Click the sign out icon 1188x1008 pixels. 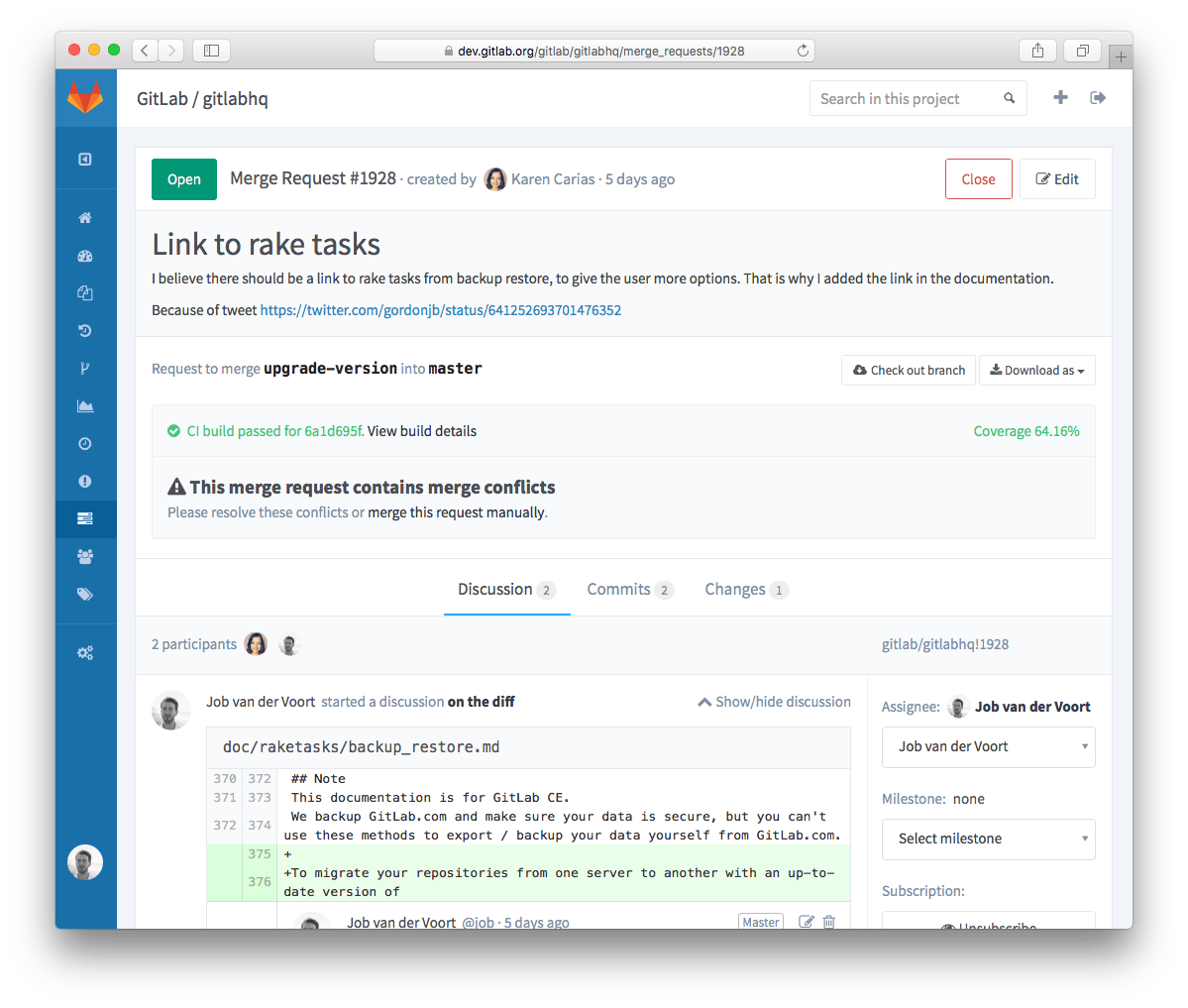point(1098,97)
